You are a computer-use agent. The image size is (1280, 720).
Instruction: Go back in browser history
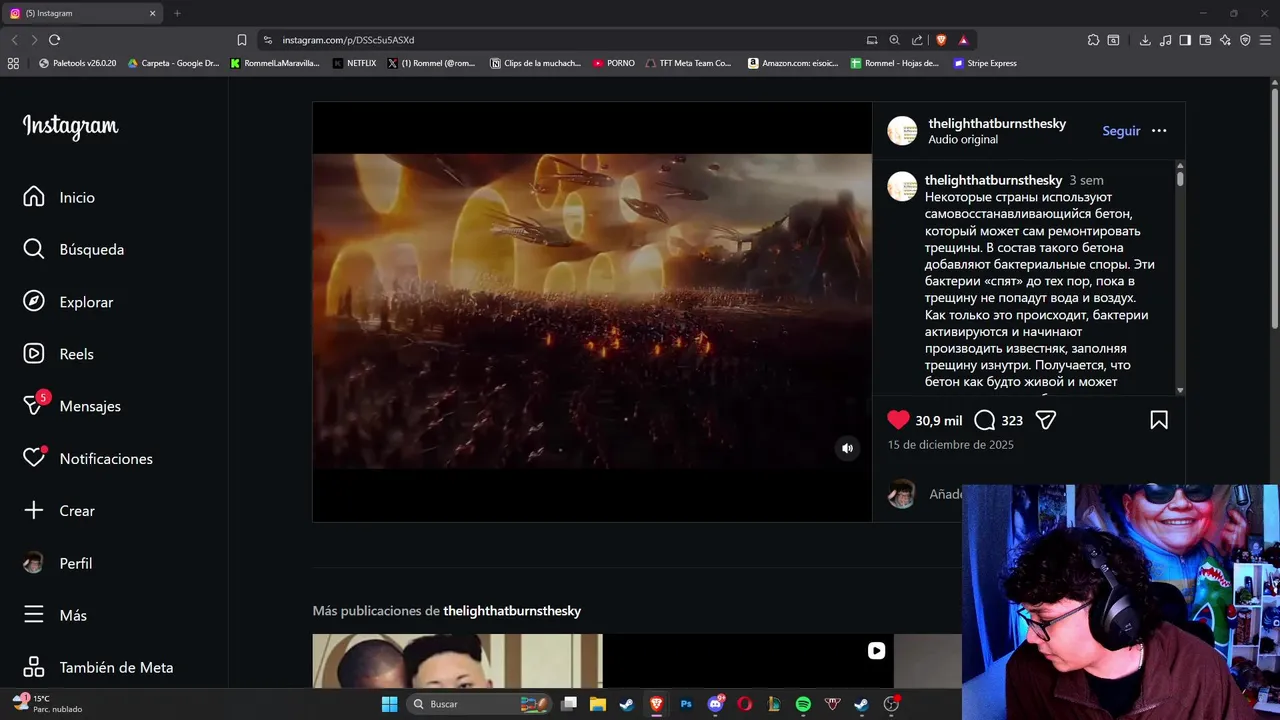tap(14, 40)
